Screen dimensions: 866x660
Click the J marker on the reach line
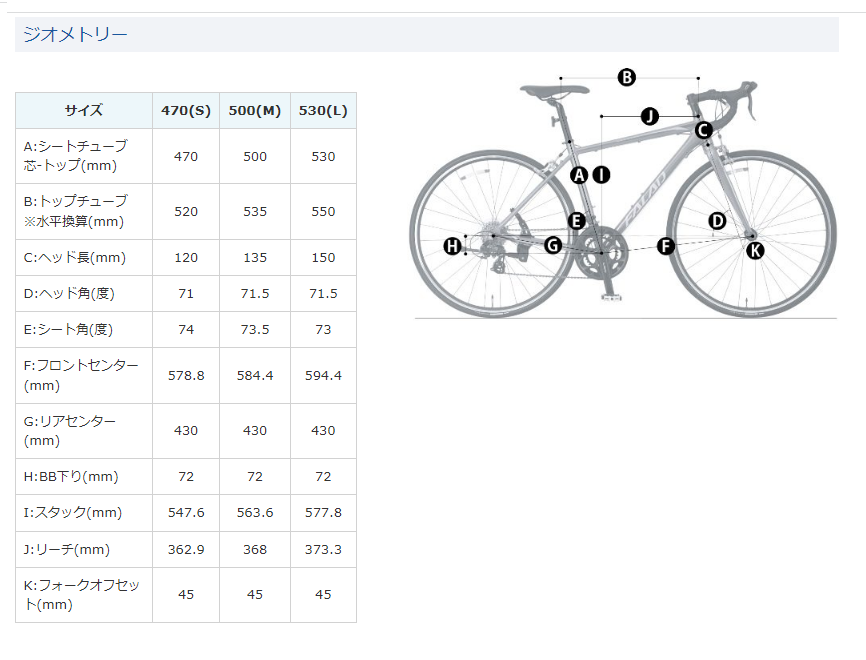[650, 117]
